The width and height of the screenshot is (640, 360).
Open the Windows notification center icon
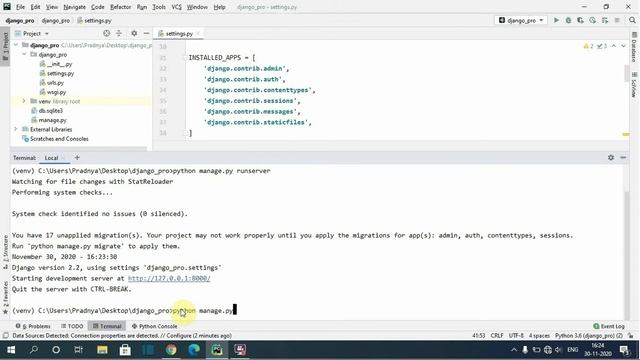click(624, 350)
